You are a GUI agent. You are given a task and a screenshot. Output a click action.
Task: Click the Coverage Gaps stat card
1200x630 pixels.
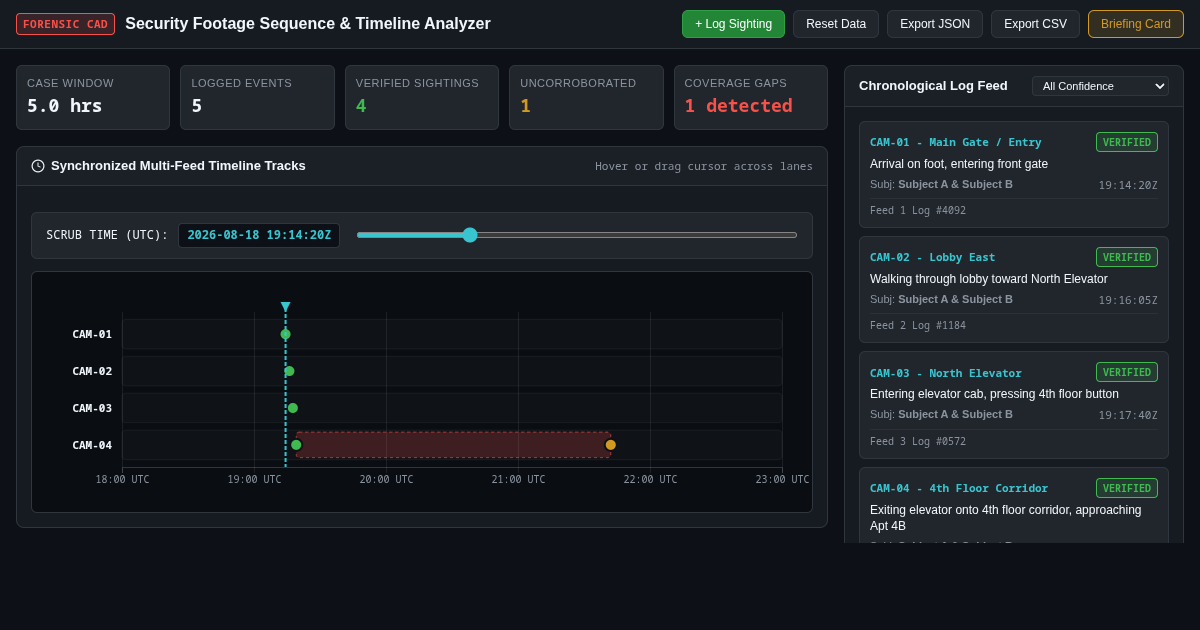(x=751, y=98)
